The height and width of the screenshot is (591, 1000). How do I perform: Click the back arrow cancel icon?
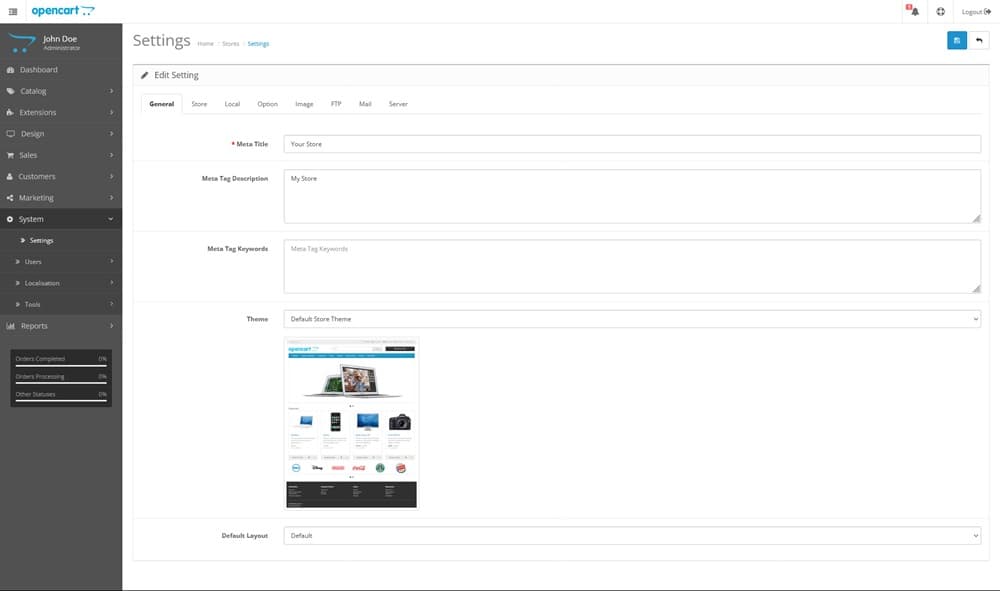click(979, 40)
